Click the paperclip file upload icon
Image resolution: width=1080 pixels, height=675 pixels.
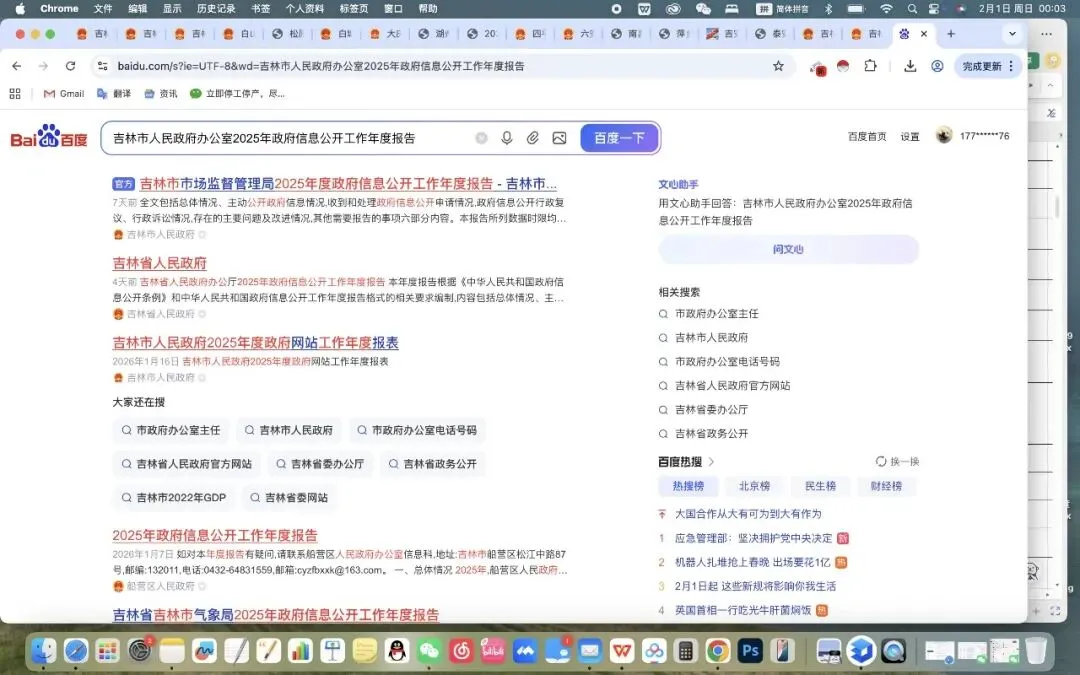[x=532, y=138]
